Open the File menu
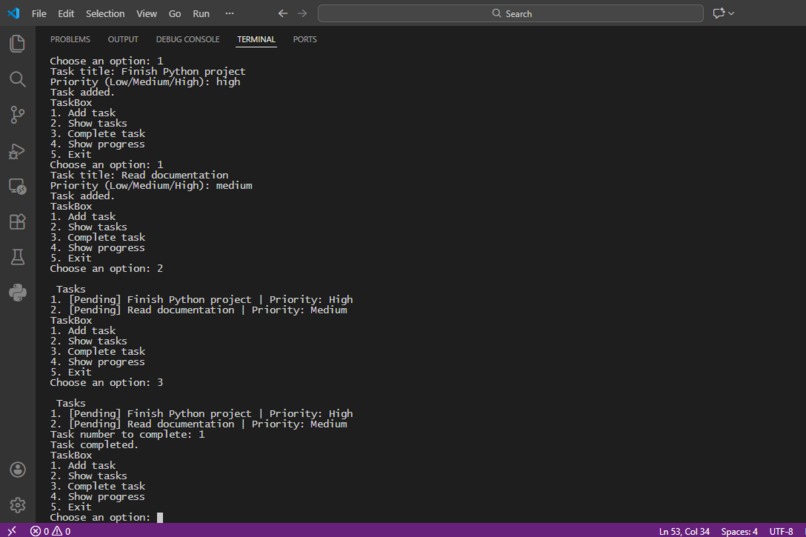Screen dimensions: 806x537 click(39, 14)
